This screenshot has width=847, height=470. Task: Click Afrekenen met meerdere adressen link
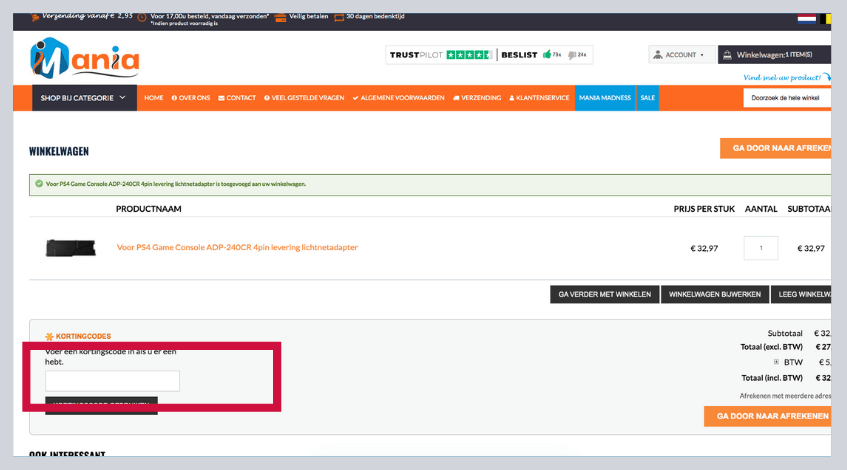coord(785,396)
